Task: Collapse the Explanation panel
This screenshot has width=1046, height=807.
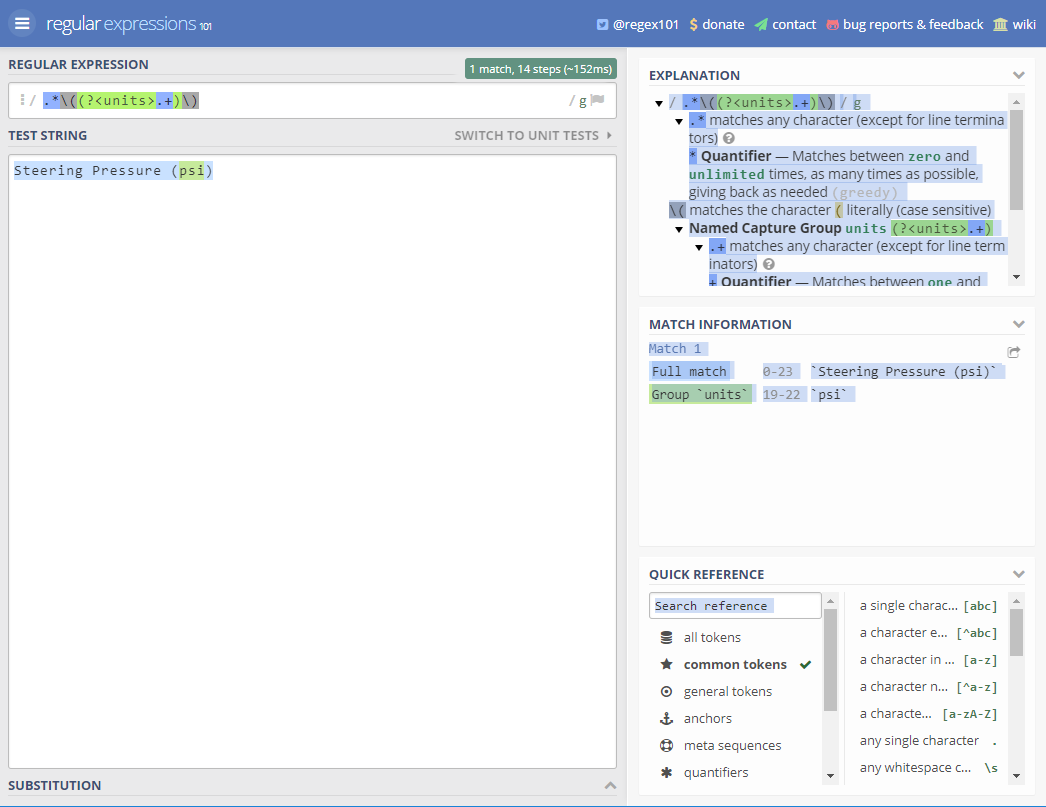Action: pyautogui.click(x=1018, y=75)
